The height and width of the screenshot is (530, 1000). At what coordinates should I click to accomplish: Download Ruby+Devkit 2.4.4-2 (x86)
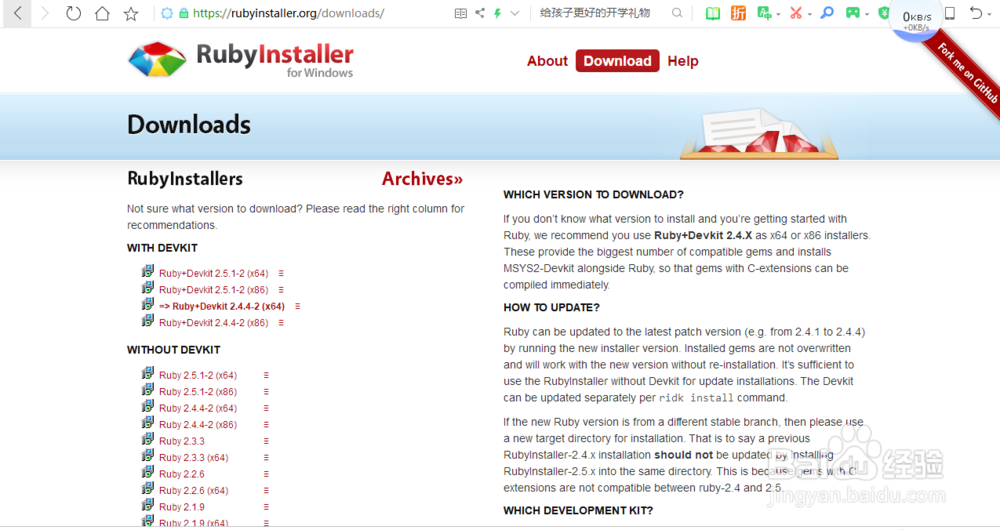coord(214,323)
